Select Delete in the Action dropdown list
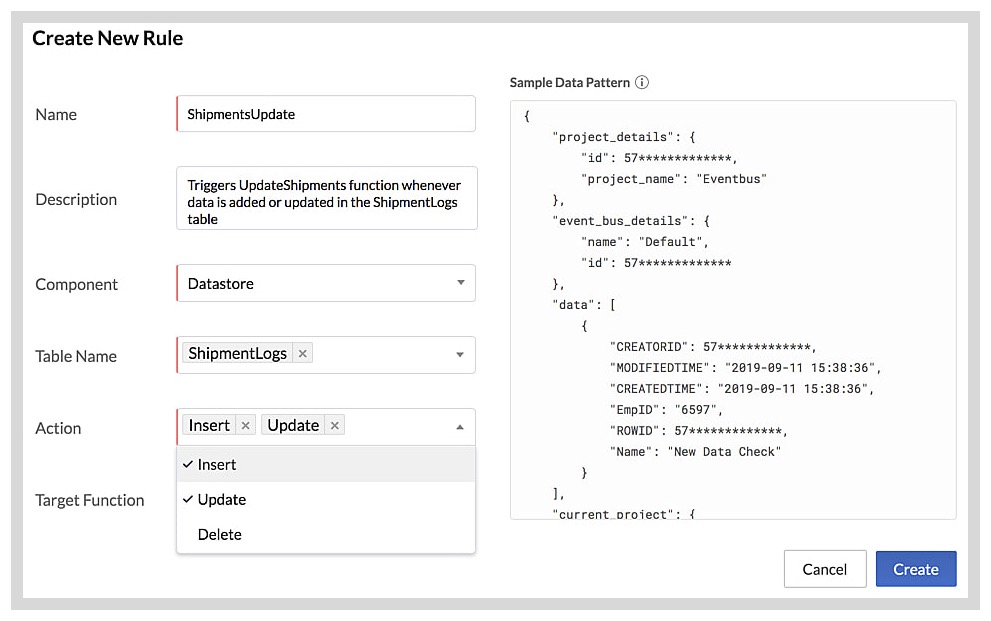Image resolution: width=991 pixels, height=621 pixels. [x=220, y=534]
